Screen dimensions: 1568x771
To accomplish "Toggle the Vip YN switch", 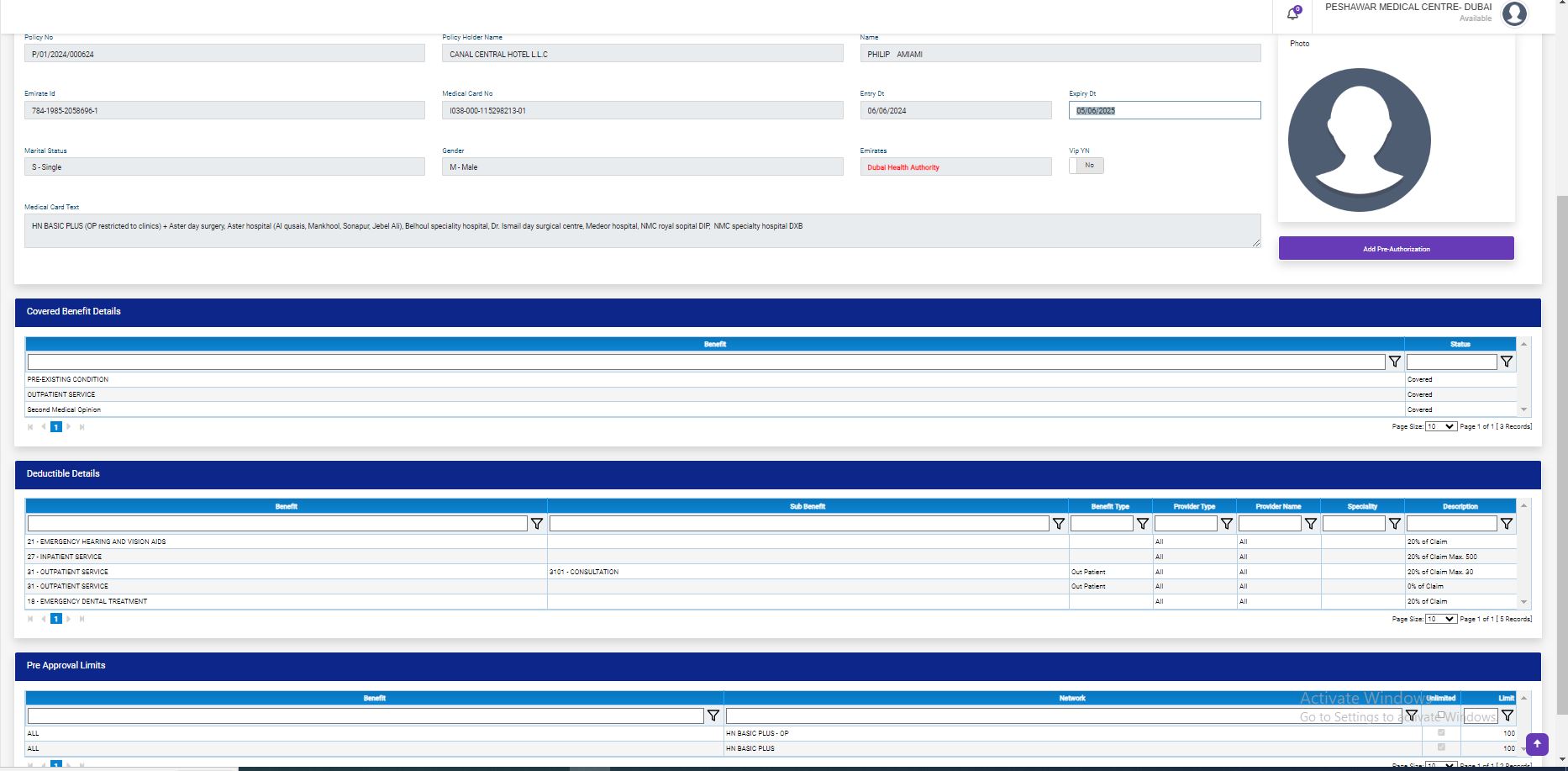I will (x=1086, y=166).
